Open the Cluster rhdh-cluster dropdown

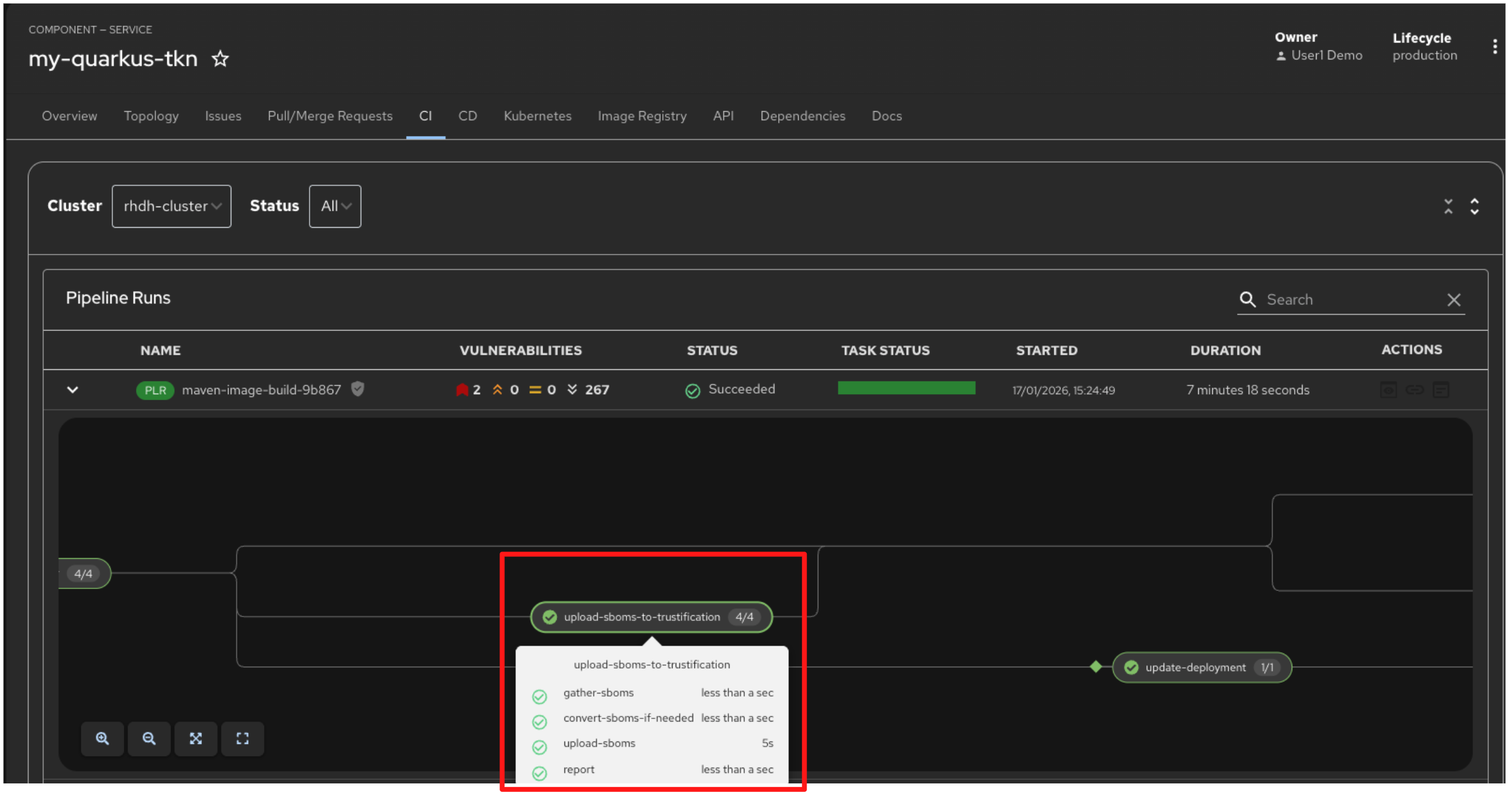(171, 206)
